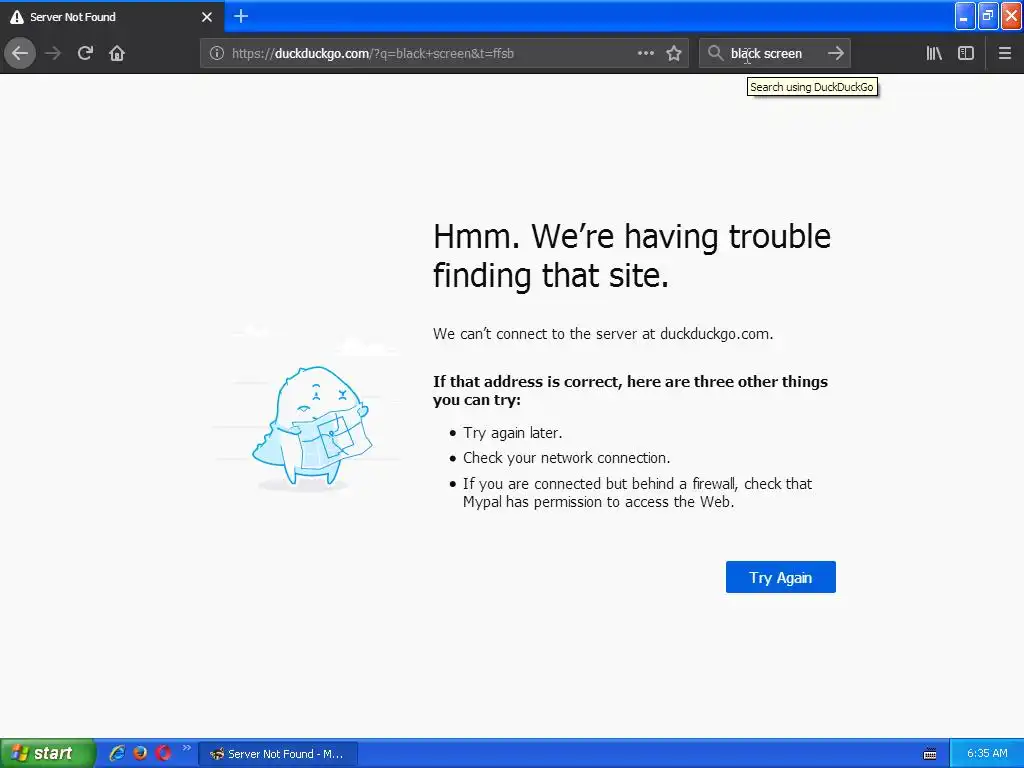Click 'Try again later.' bullet text
Image resolution: width=1024 pixels, height=768 pixels.
coord(512,433)
